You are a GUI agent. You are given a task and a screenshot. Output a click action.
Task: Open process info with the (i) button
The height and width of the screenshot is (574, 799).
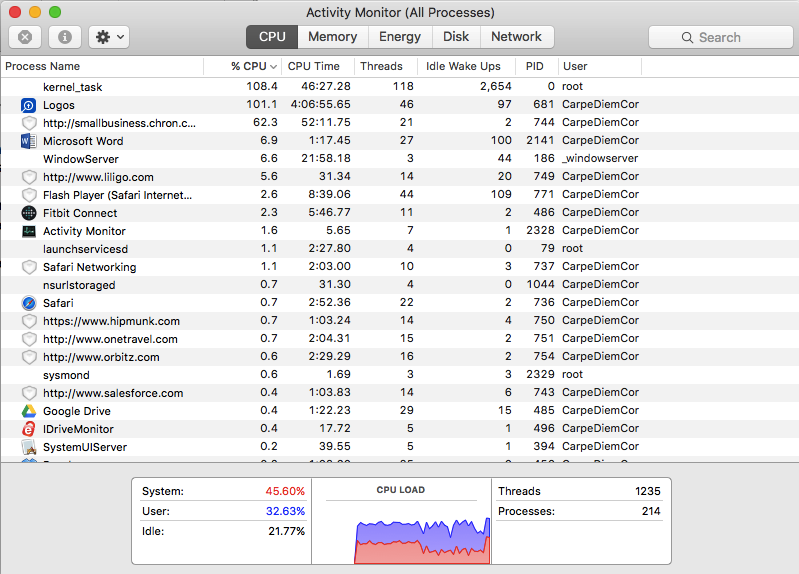tap(65, 37)
